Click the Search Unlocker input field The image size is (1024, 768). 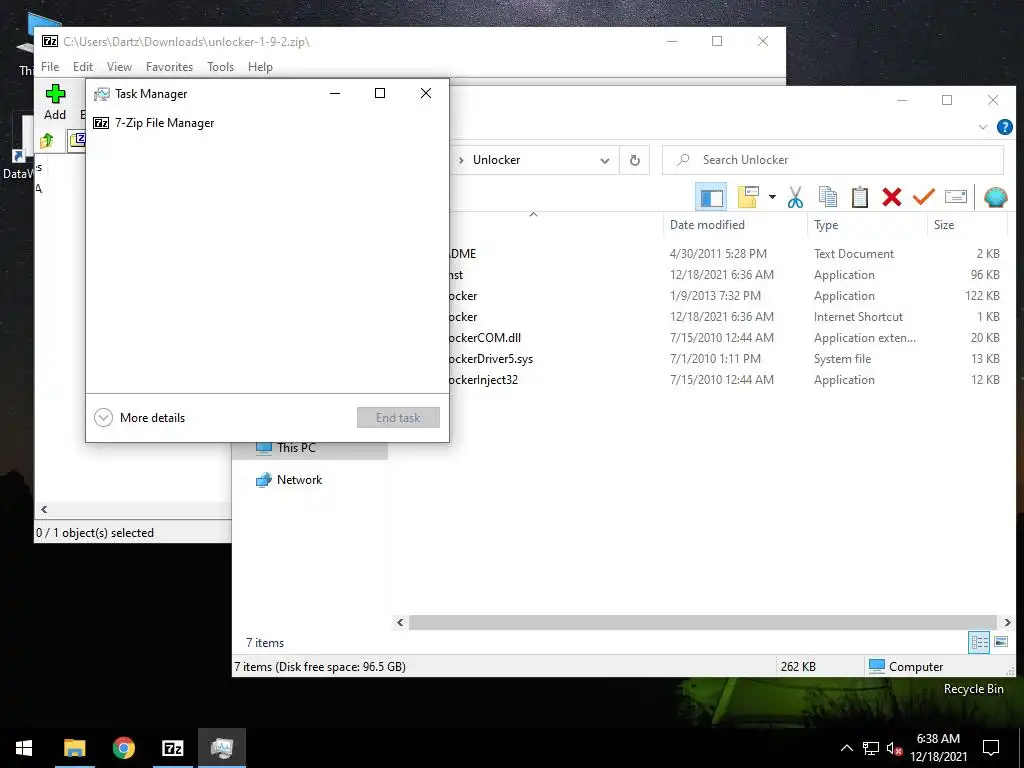point(833,160)
